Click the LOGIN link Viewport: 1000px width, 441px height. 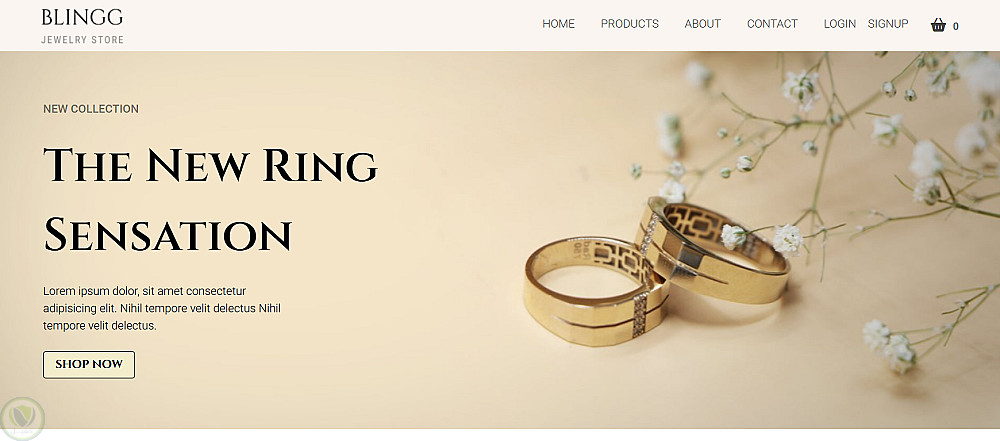click(839, 24)
